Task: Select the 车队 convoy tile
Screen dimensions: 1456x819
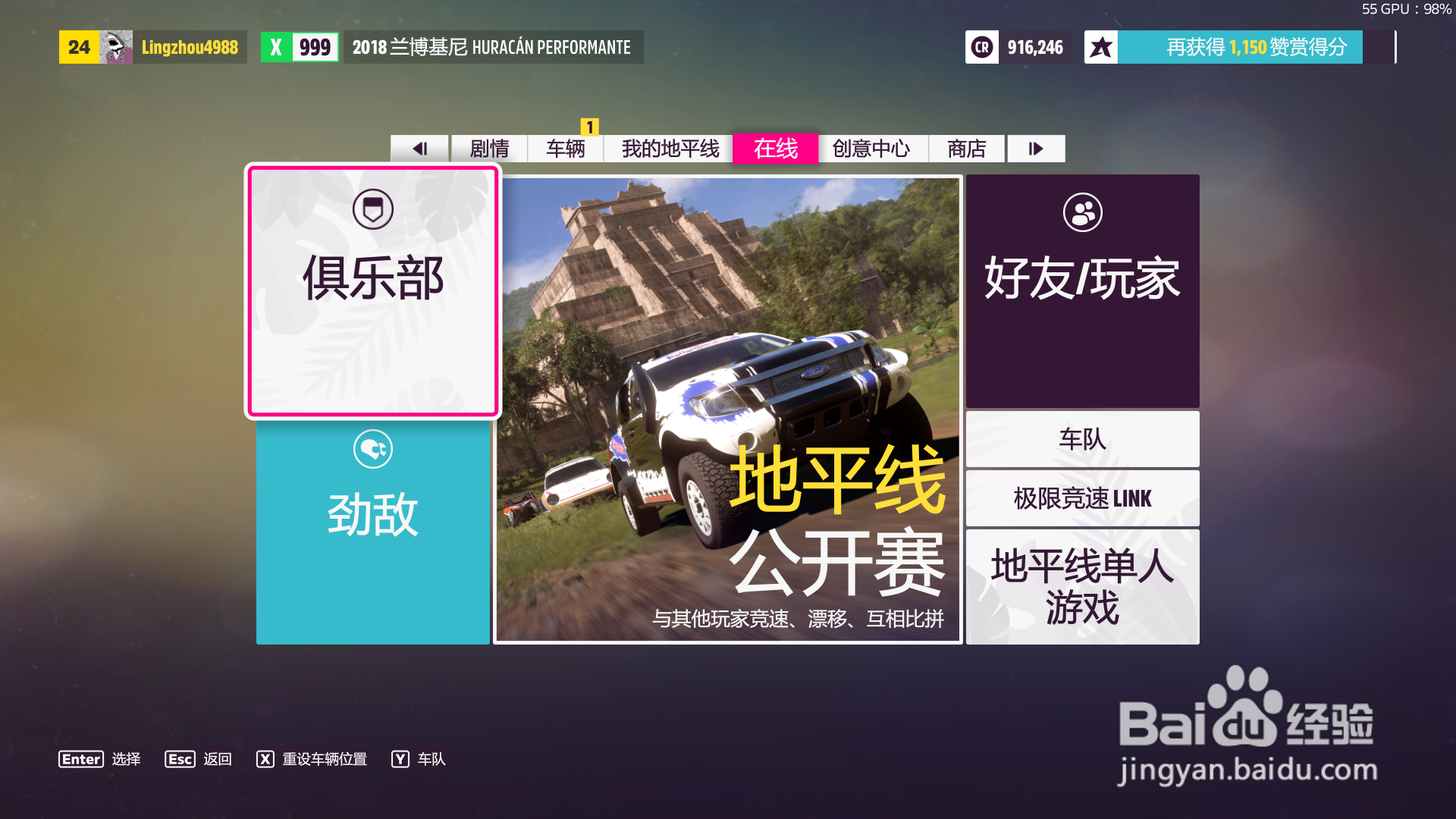Action: (x=1082, y=439)
